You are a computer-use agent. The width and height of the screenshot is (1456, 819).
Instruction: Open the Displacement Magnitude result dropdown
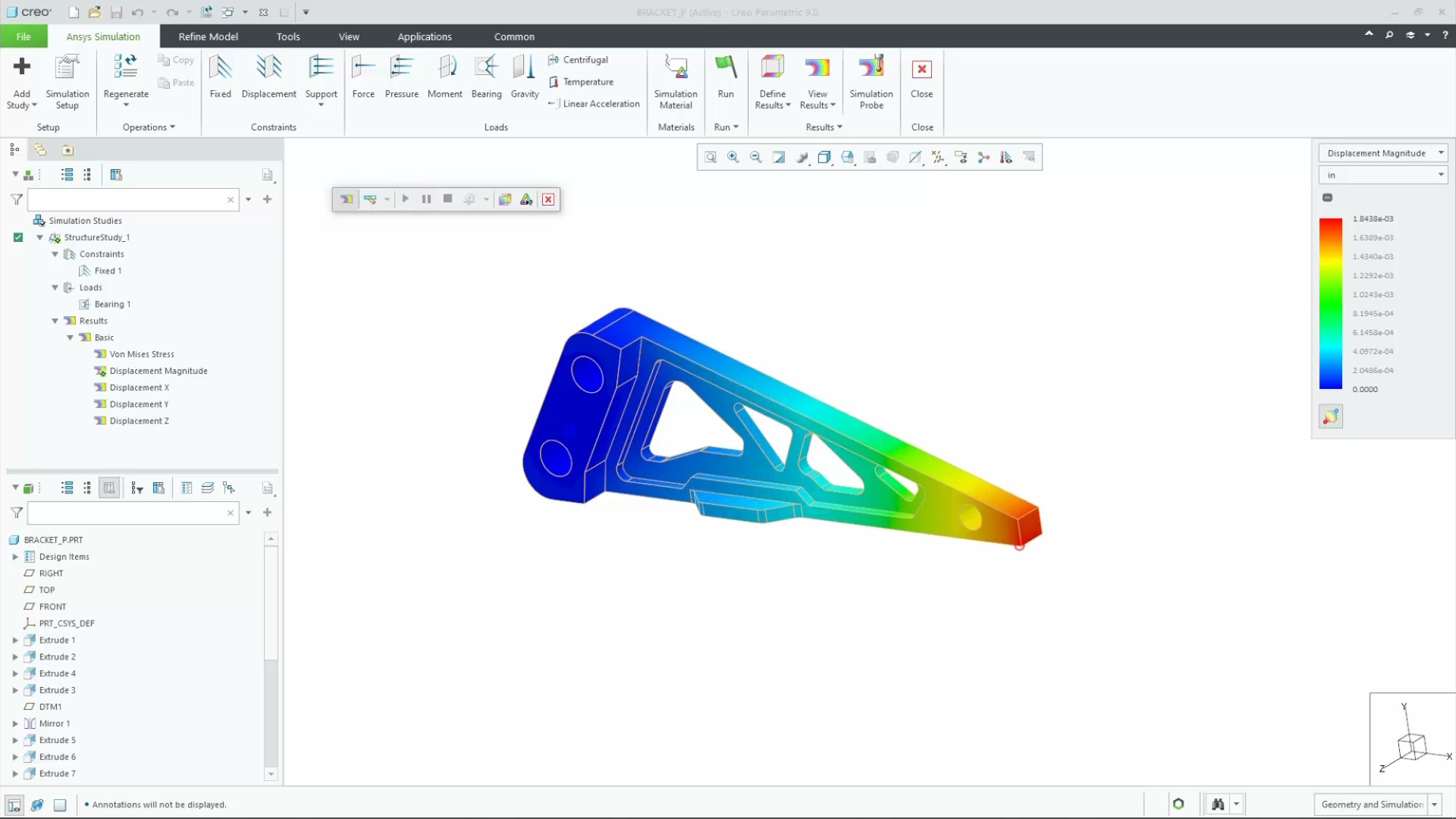(1383, 153)
